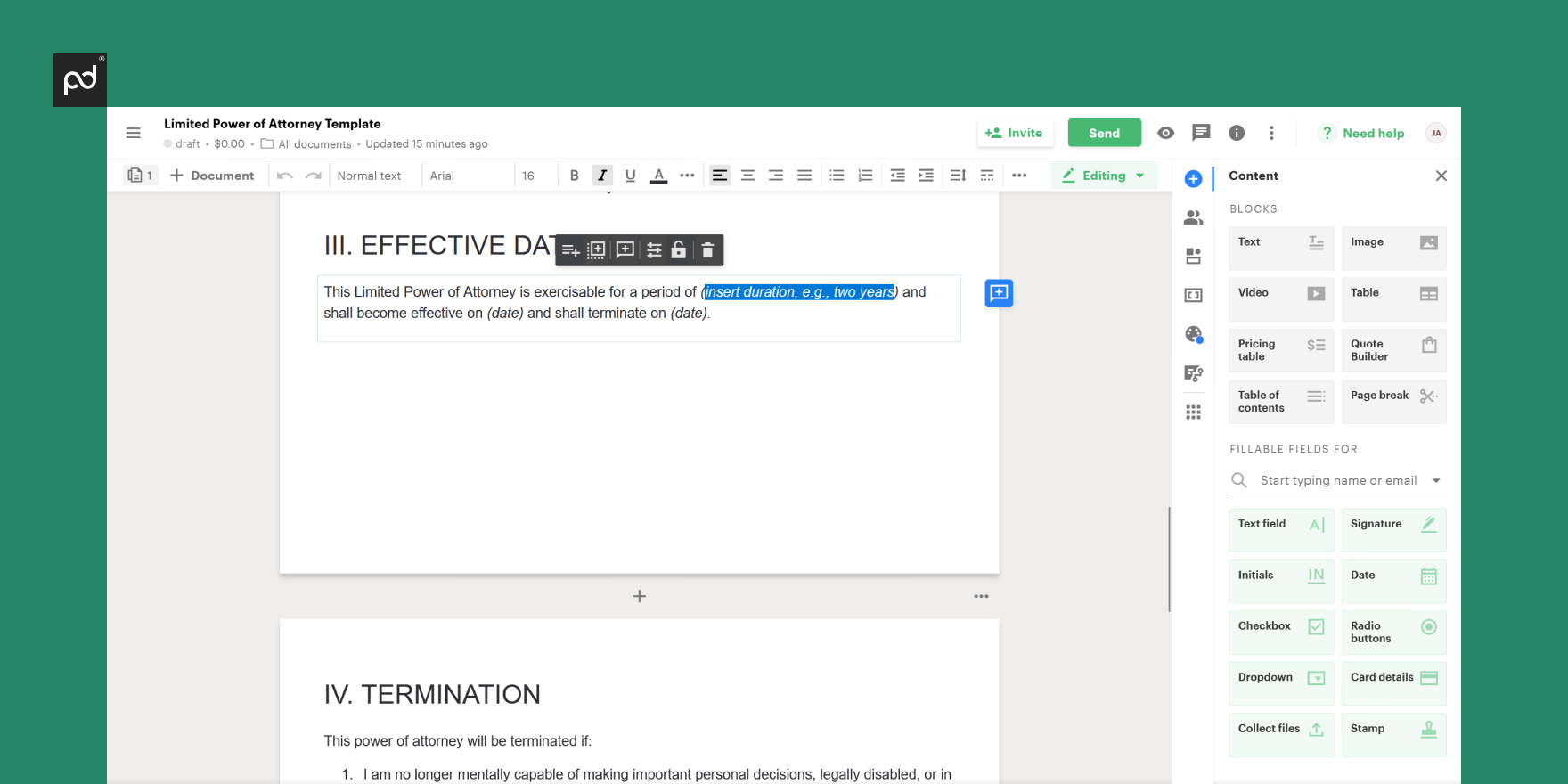Open overflow toolbar options
The height and width of the screenshot is (784, 1568).
tap(1019, 176)
